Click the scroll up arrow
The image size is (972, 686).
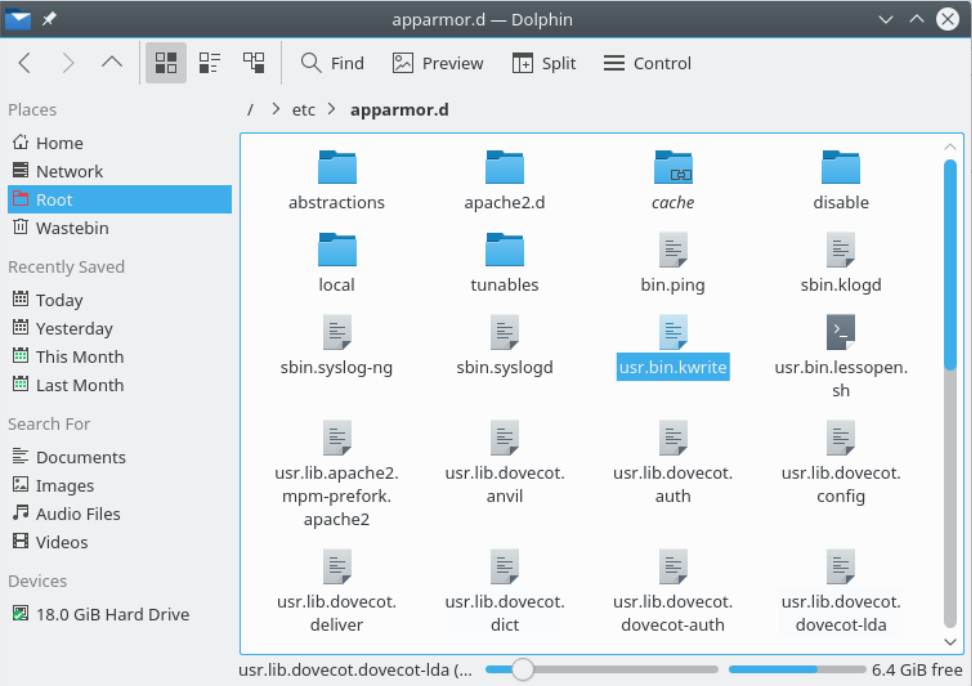click(950, 147)
